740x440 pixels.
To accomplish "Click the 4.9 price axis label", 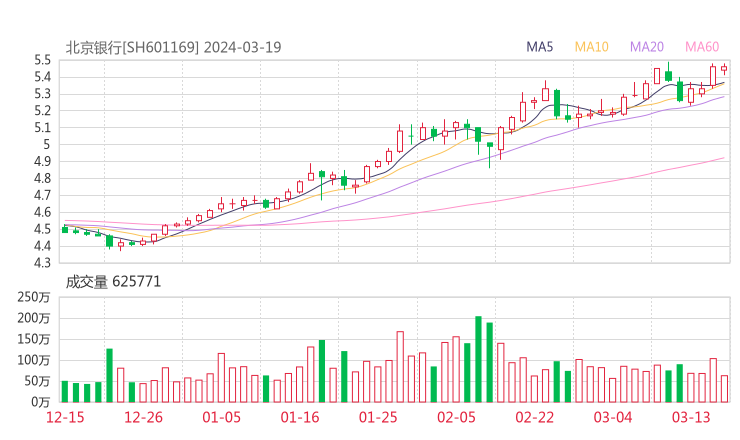I will point(42,161).
